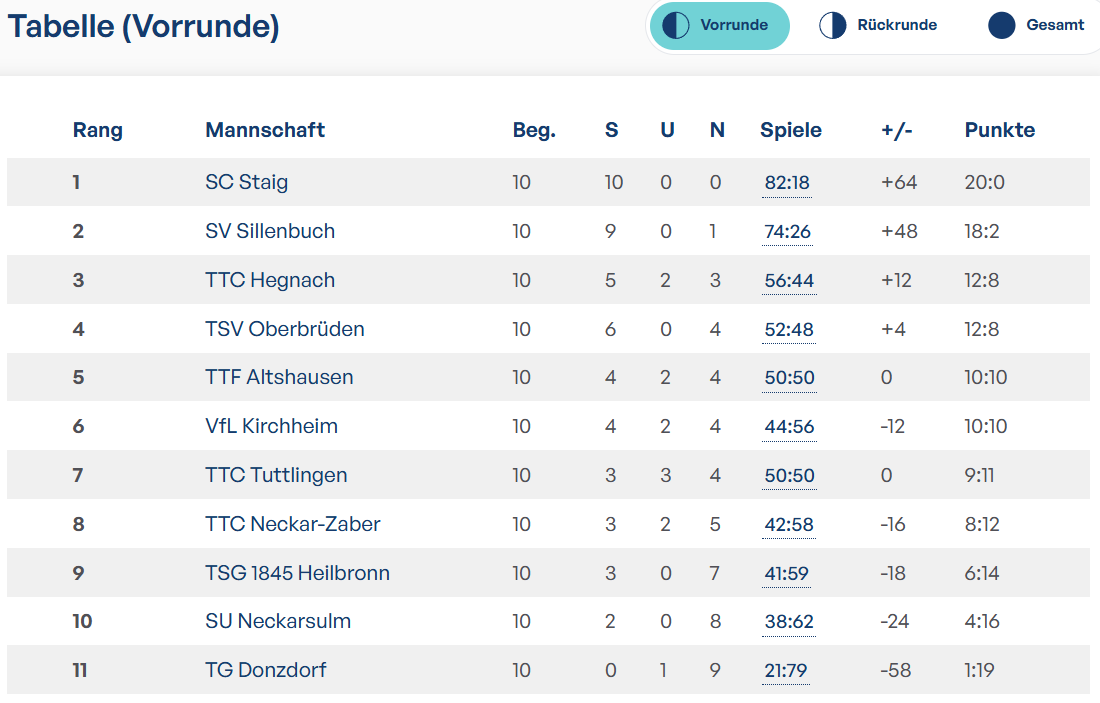Select TTC Hegnach in the table

[x=270, y=280]
